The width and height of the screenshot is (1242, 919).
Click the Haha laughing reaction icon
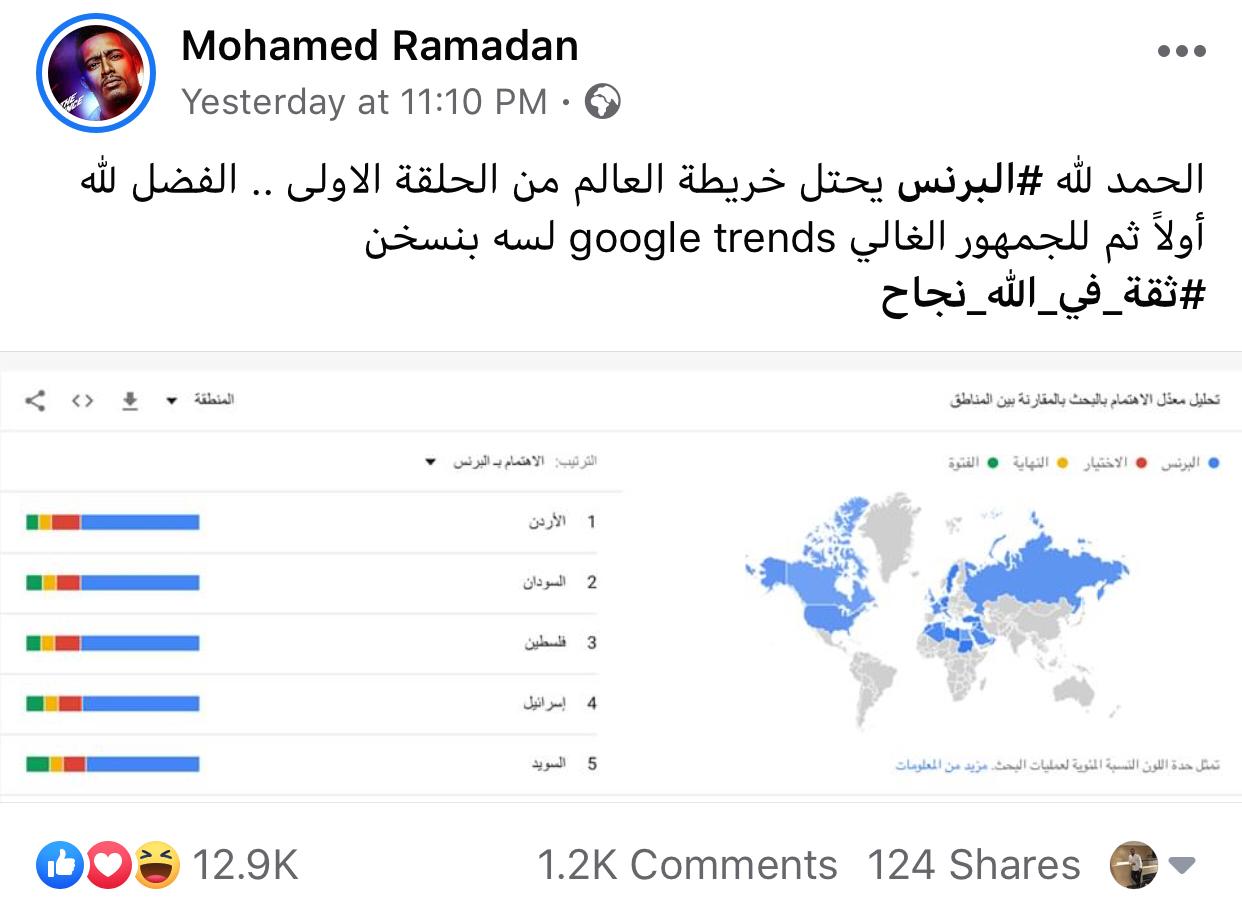(x=157, y=865)
